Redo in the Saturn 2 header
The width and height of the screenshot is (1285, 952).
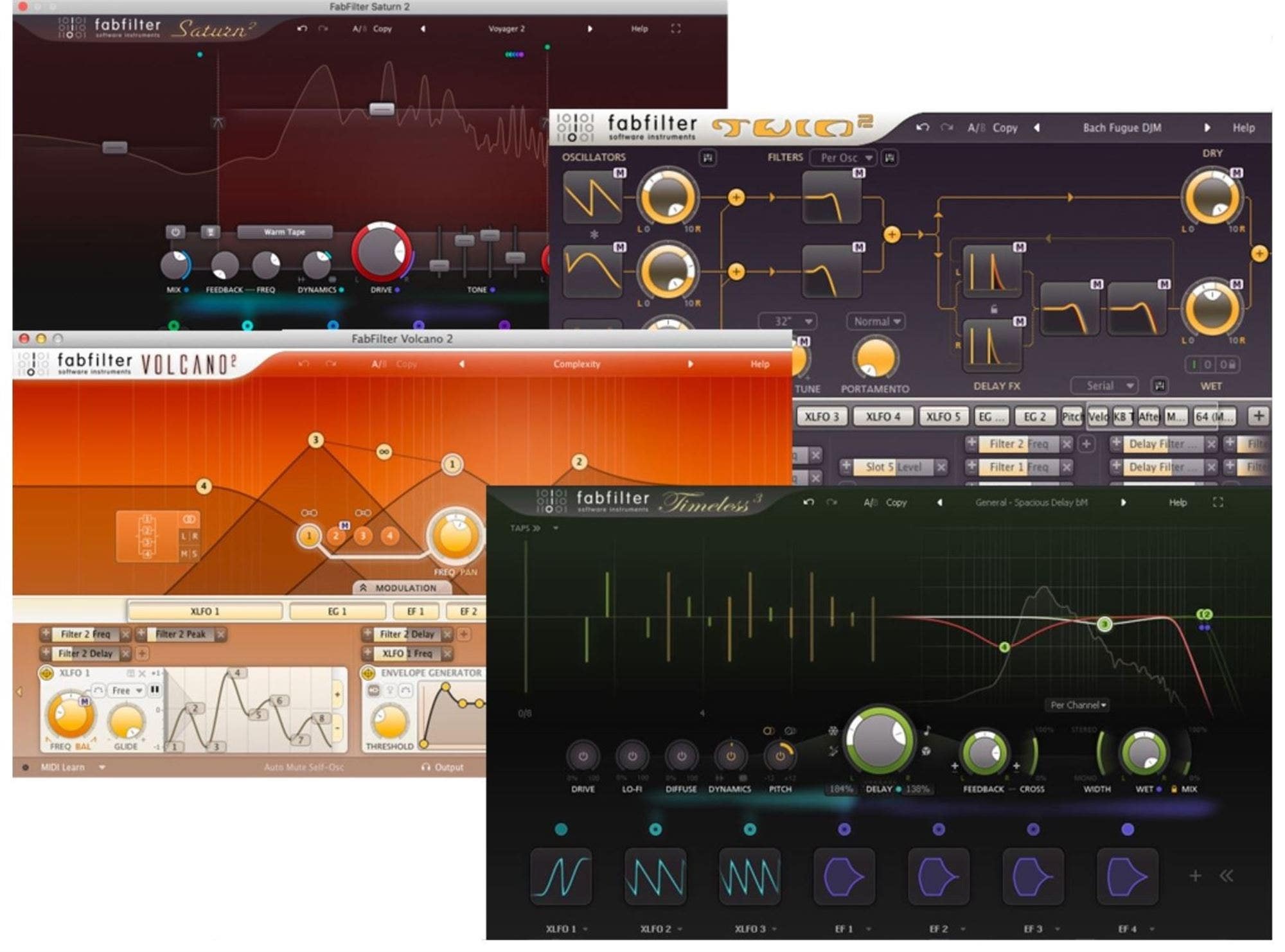323,29
